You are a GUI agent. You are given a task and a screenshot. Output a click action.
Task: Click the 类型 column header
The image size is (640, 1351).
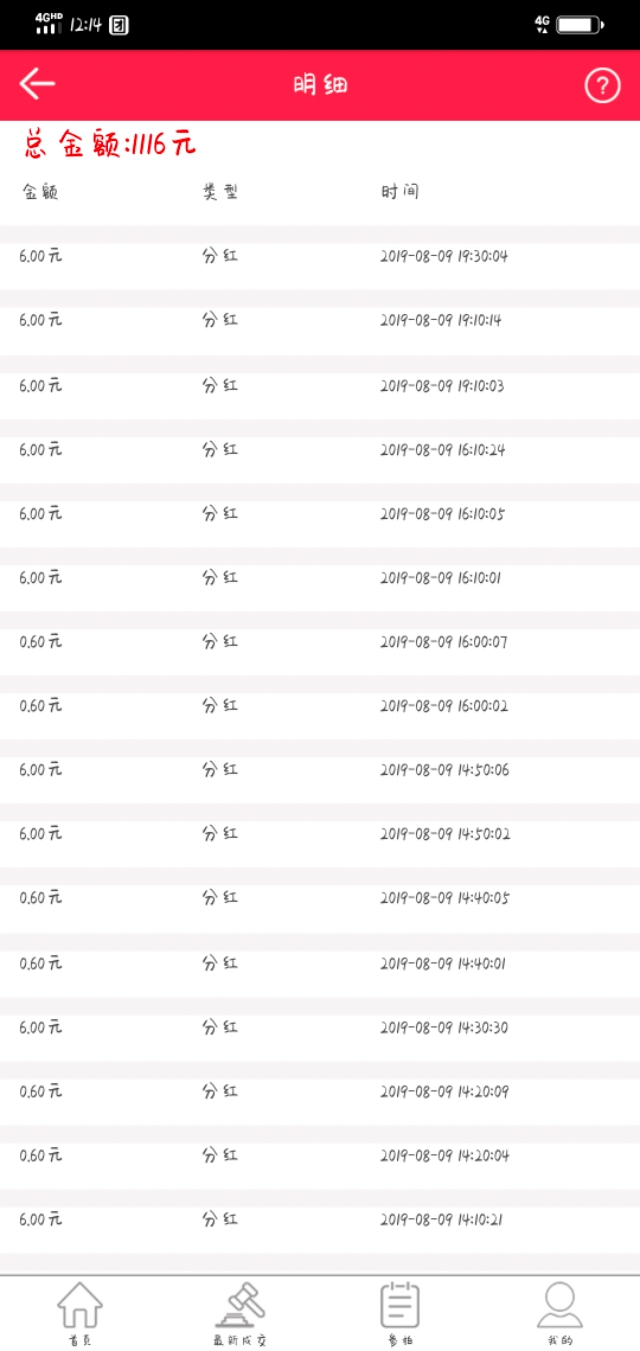220,192
